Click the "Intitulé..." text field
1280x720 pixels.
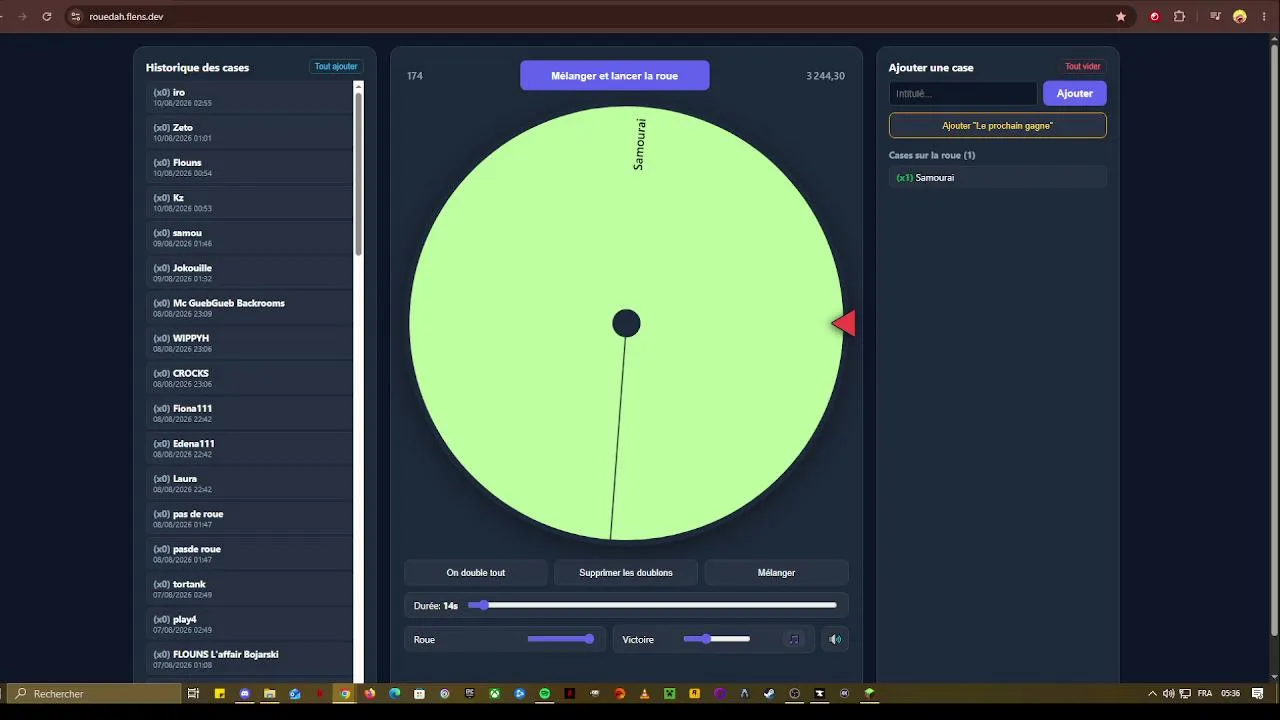963,93
